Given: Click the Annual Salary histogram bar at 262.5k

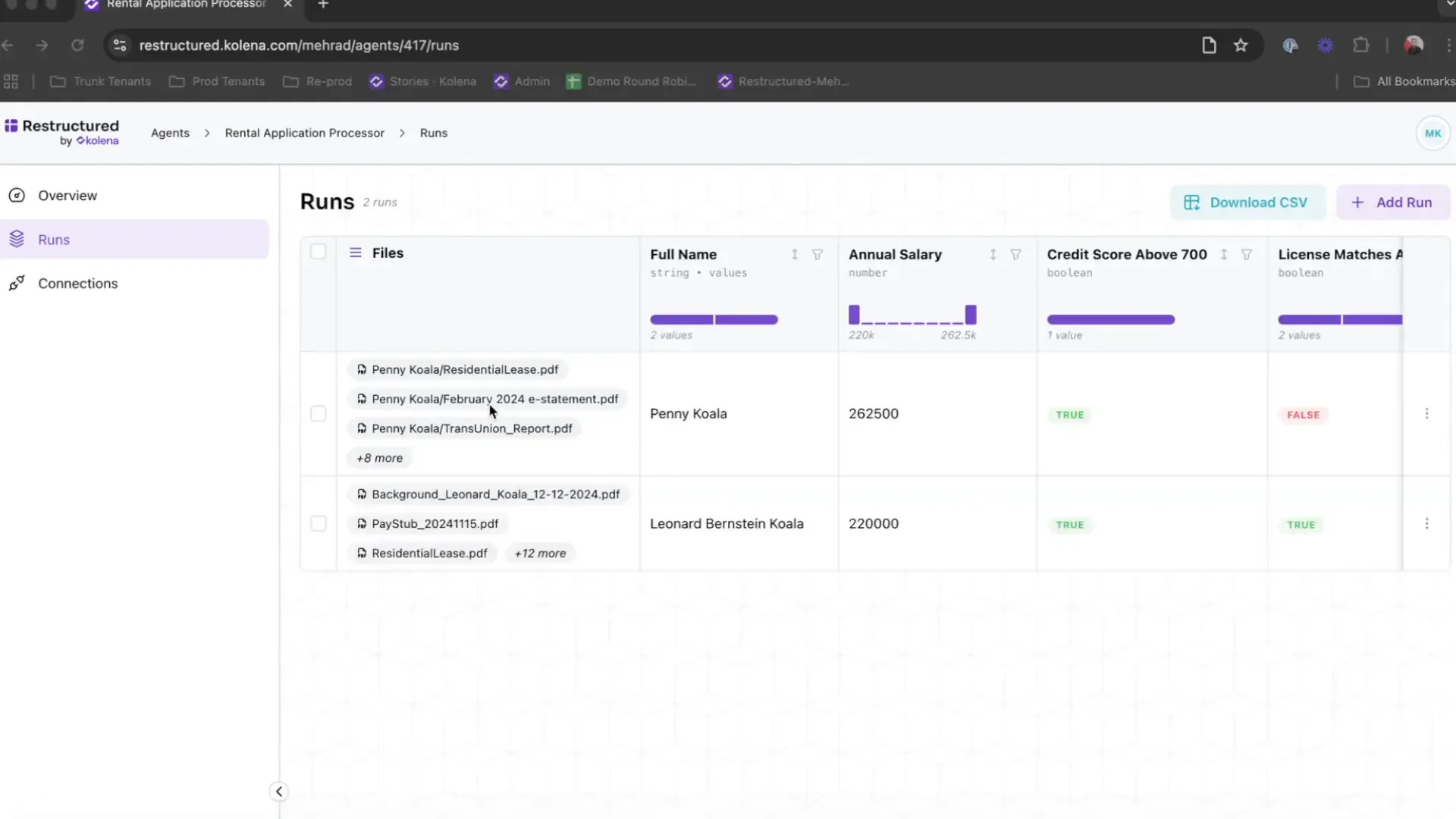Looking at the screenshot, I should click(x=970, y=314).
